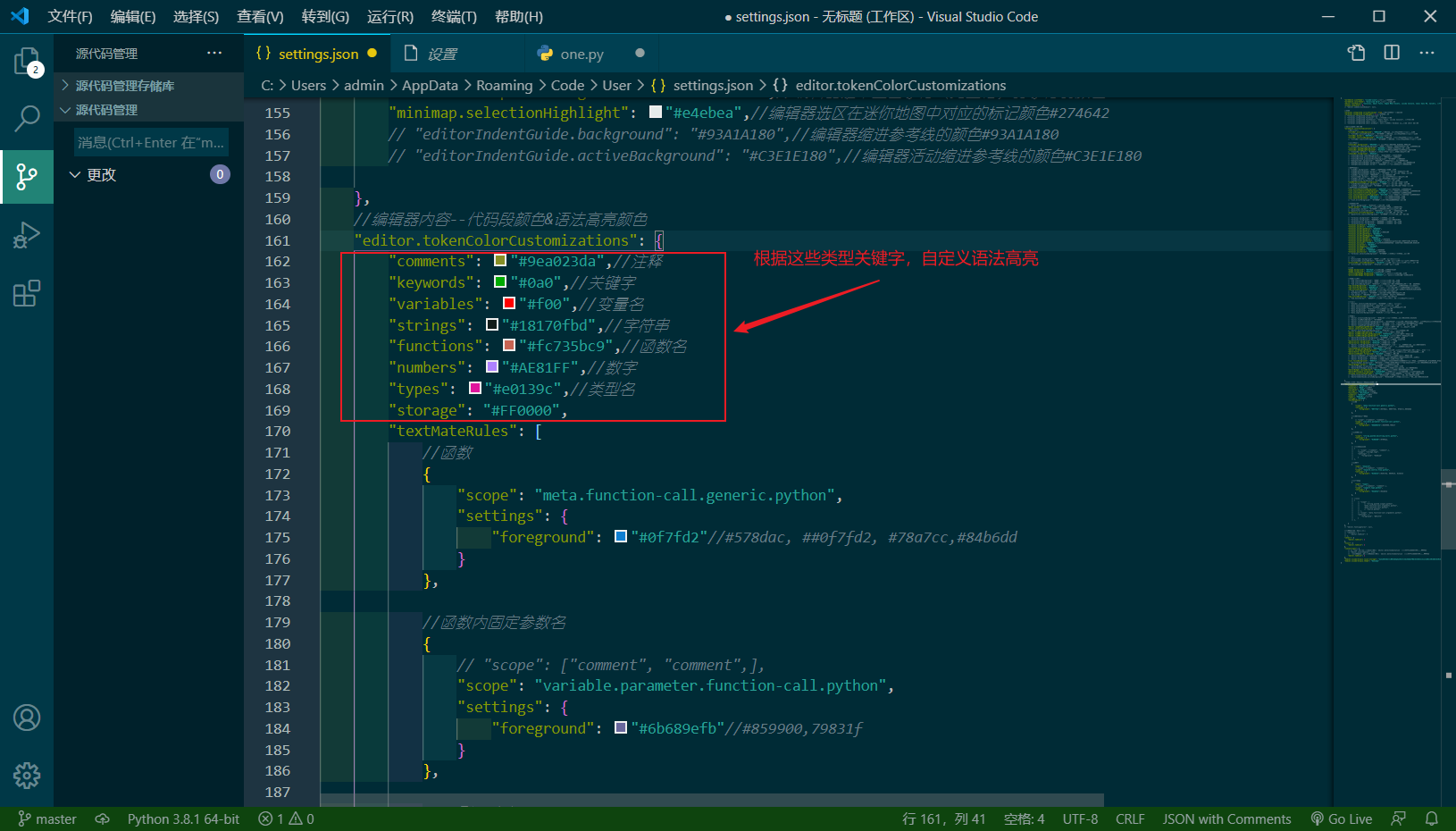Image resolution: width=1456 pixels, height=831 pixels.
Task: Change CRLF end of line sequence
Action: [1130, 818]
